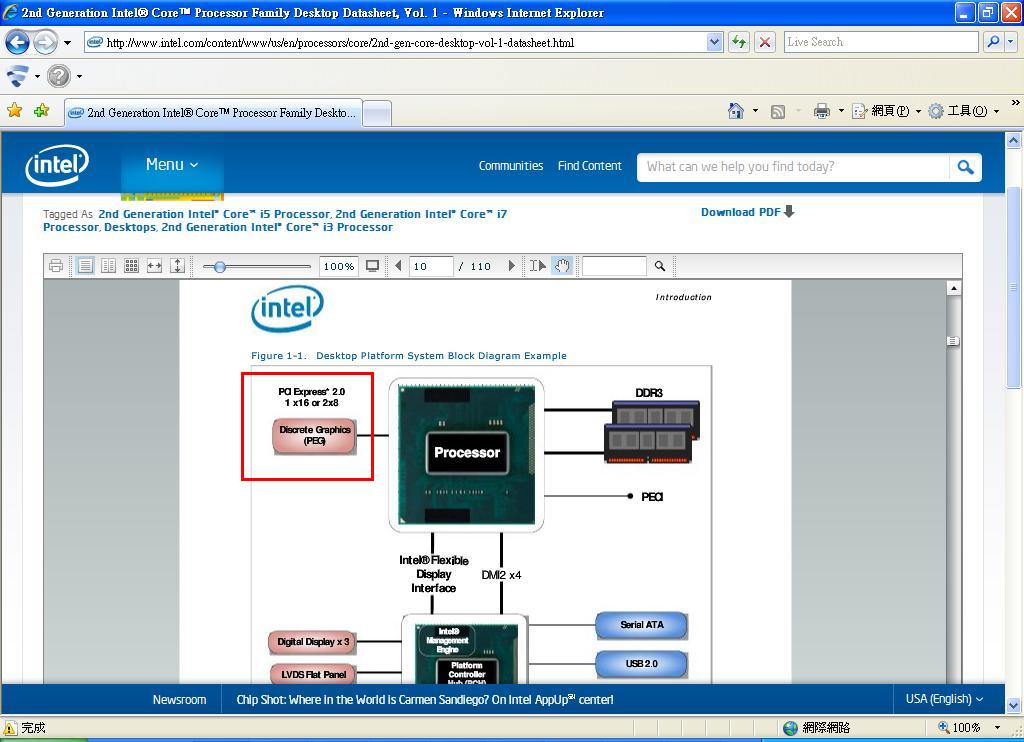The image size is (1024, 742).
Task: Open the Communities link
Action: pos(511,166)
